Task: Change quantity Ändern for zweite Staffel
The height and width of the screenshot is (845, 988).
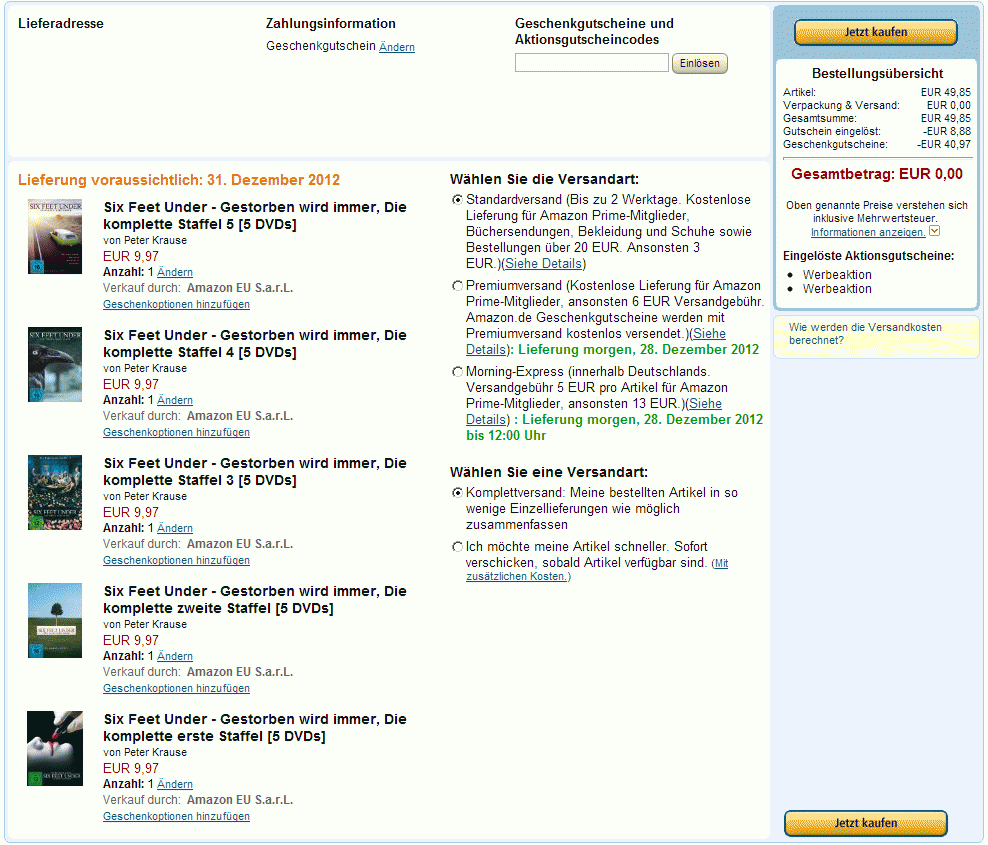Action: click(x=175, y=656)
